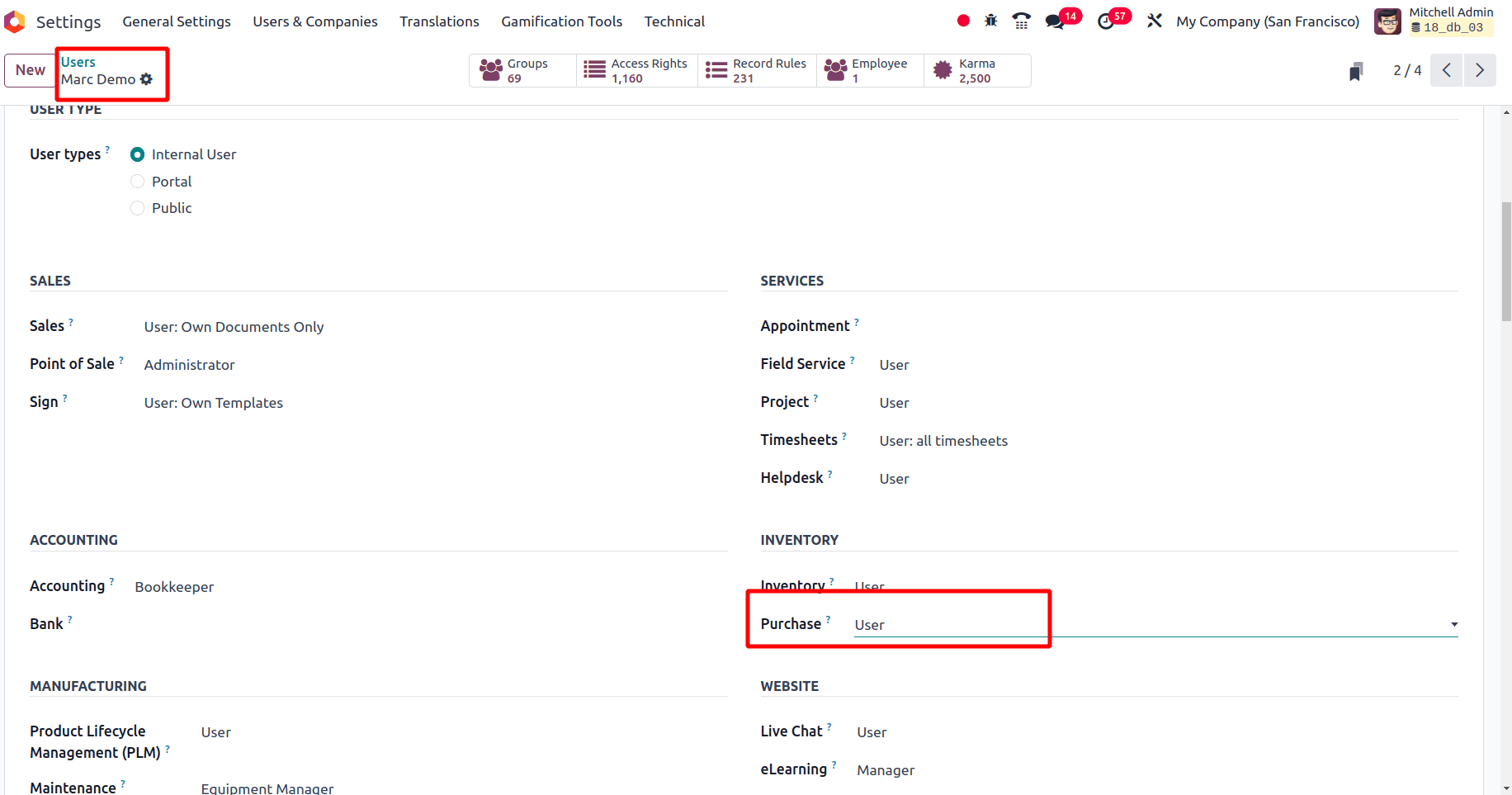Show help tooltip for eLearning

(834, 764)
